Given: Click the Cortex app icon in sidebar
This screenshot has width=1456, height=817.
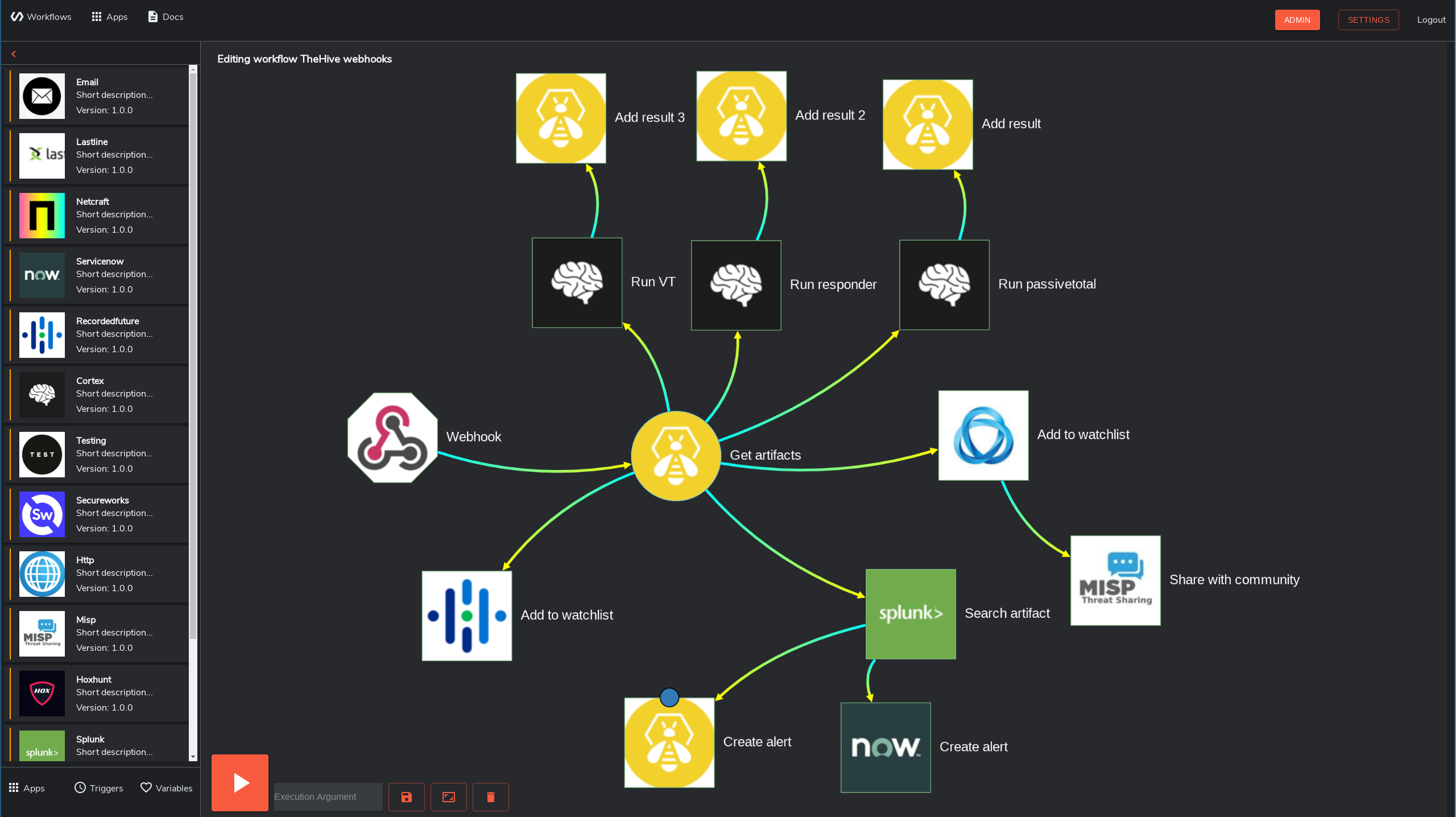Looking at the screenshot, I should tap(40, 395).
